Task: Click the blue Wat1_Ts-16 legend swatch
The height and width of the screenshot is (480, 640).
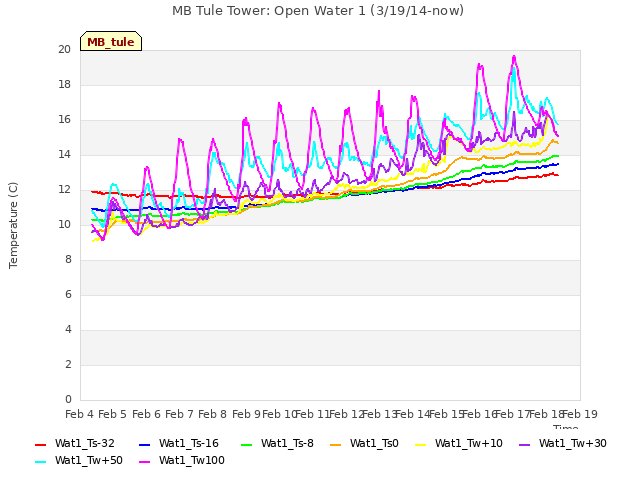Action: 145,444
